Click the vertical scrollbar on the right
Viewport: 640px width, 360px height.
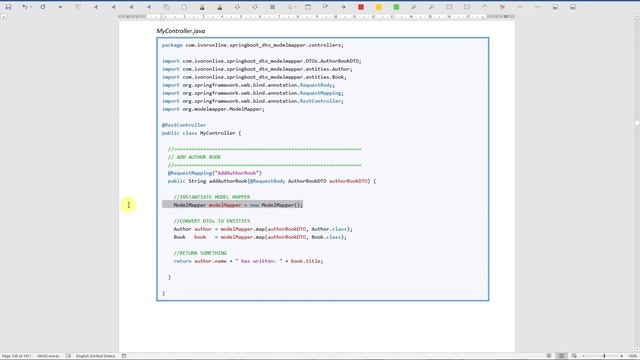637,184
